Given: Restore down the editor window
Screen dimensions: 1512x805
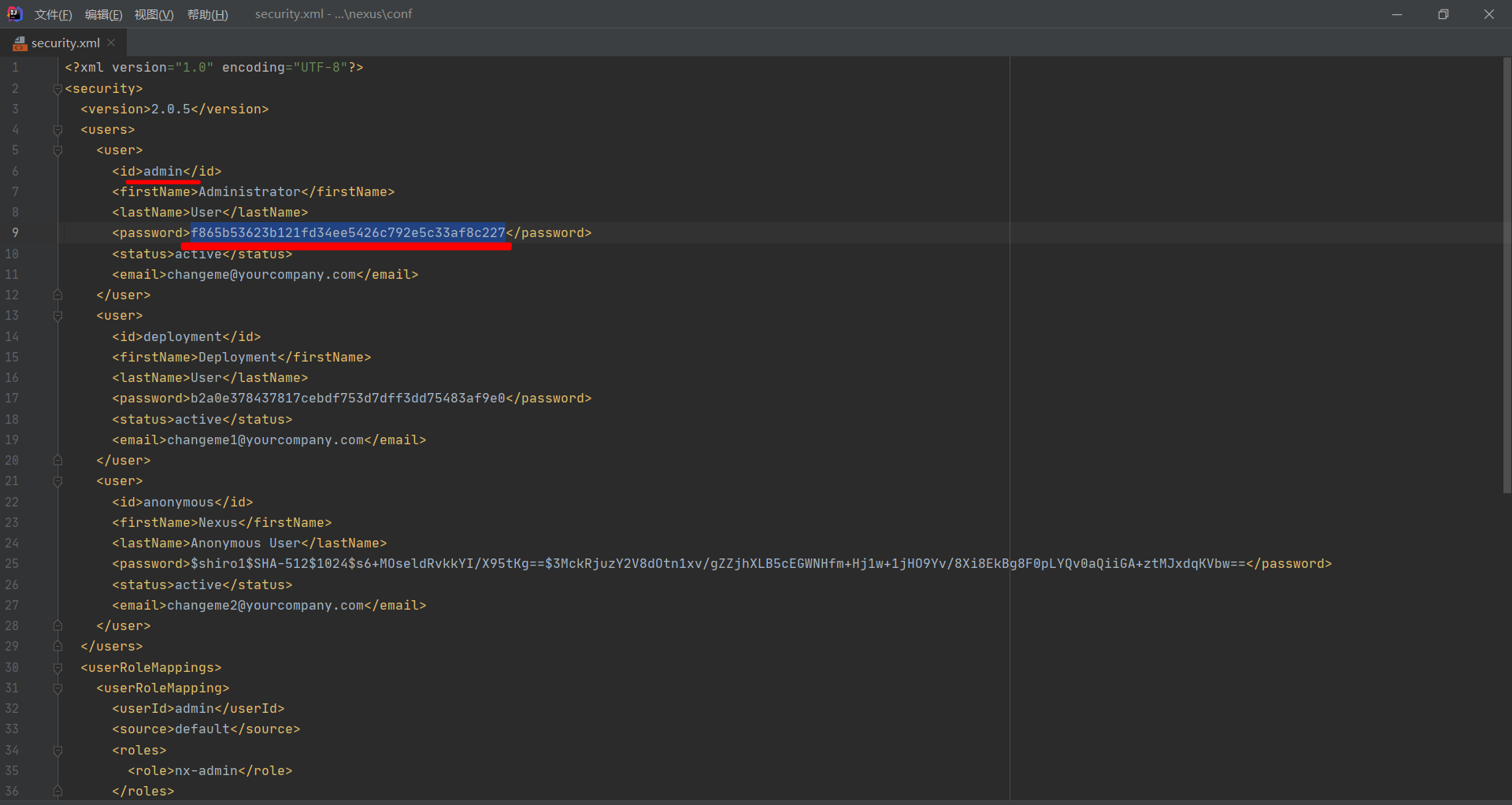Looking at the screenshot, I should (1443, 14).
